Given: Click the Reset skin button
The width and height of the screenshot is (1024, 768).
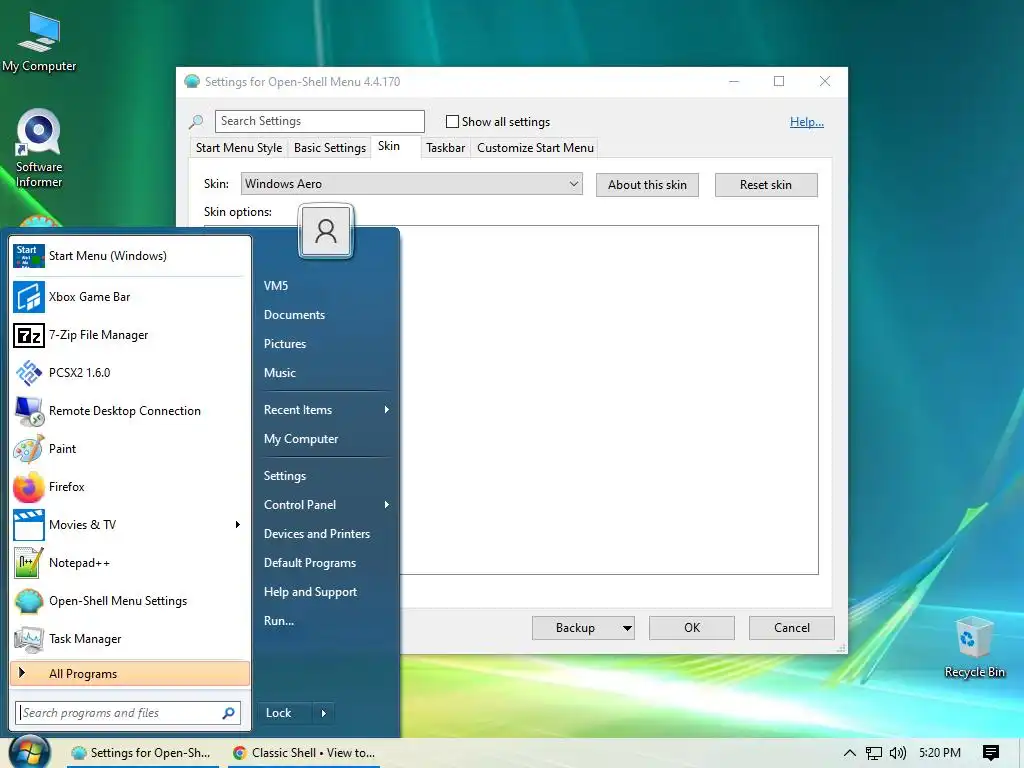Looking at the screenshot, I should point(766,185).
